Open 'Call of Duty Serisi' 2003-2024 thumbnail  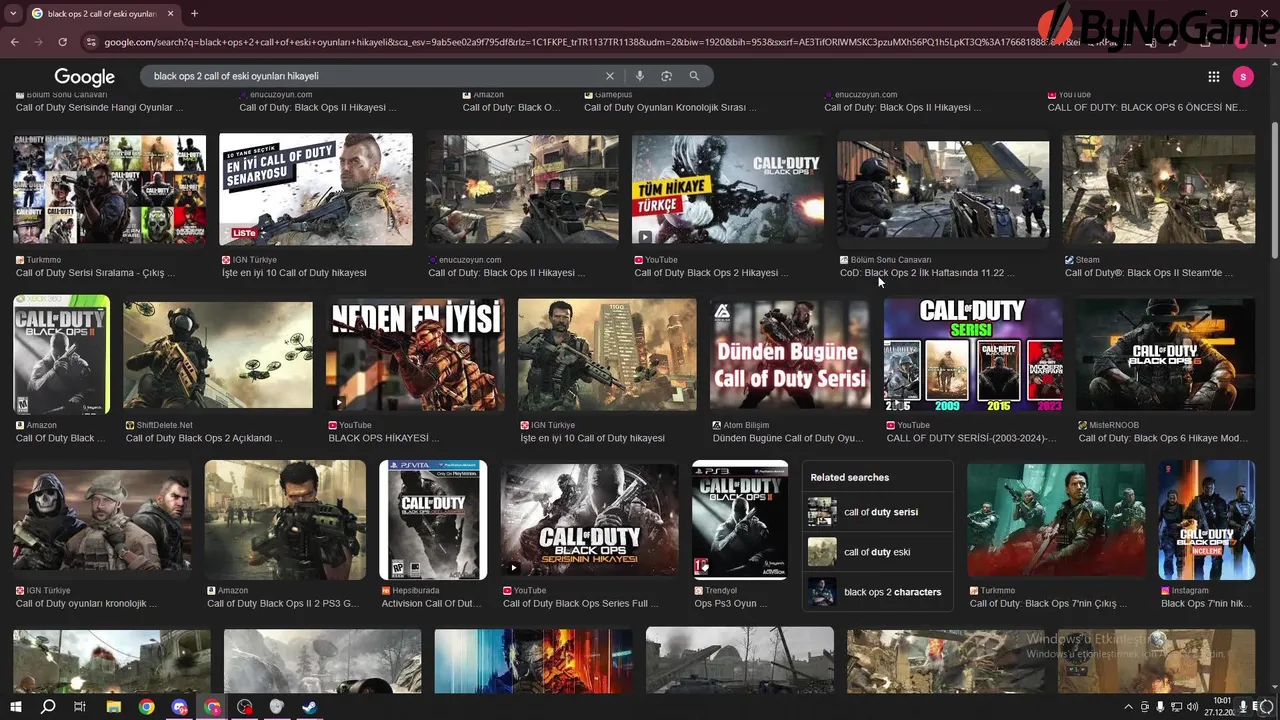pyautogui.click(x=973, y=355)
